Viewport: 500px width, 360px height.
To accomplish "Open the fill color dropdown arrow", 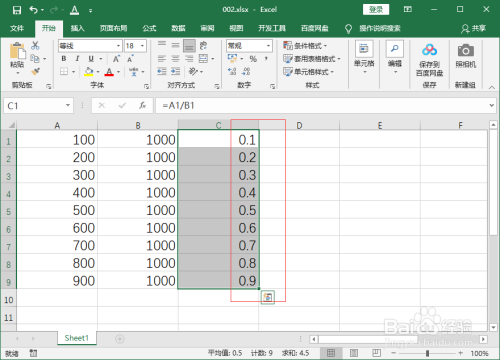I will click(x=98, y=72).
